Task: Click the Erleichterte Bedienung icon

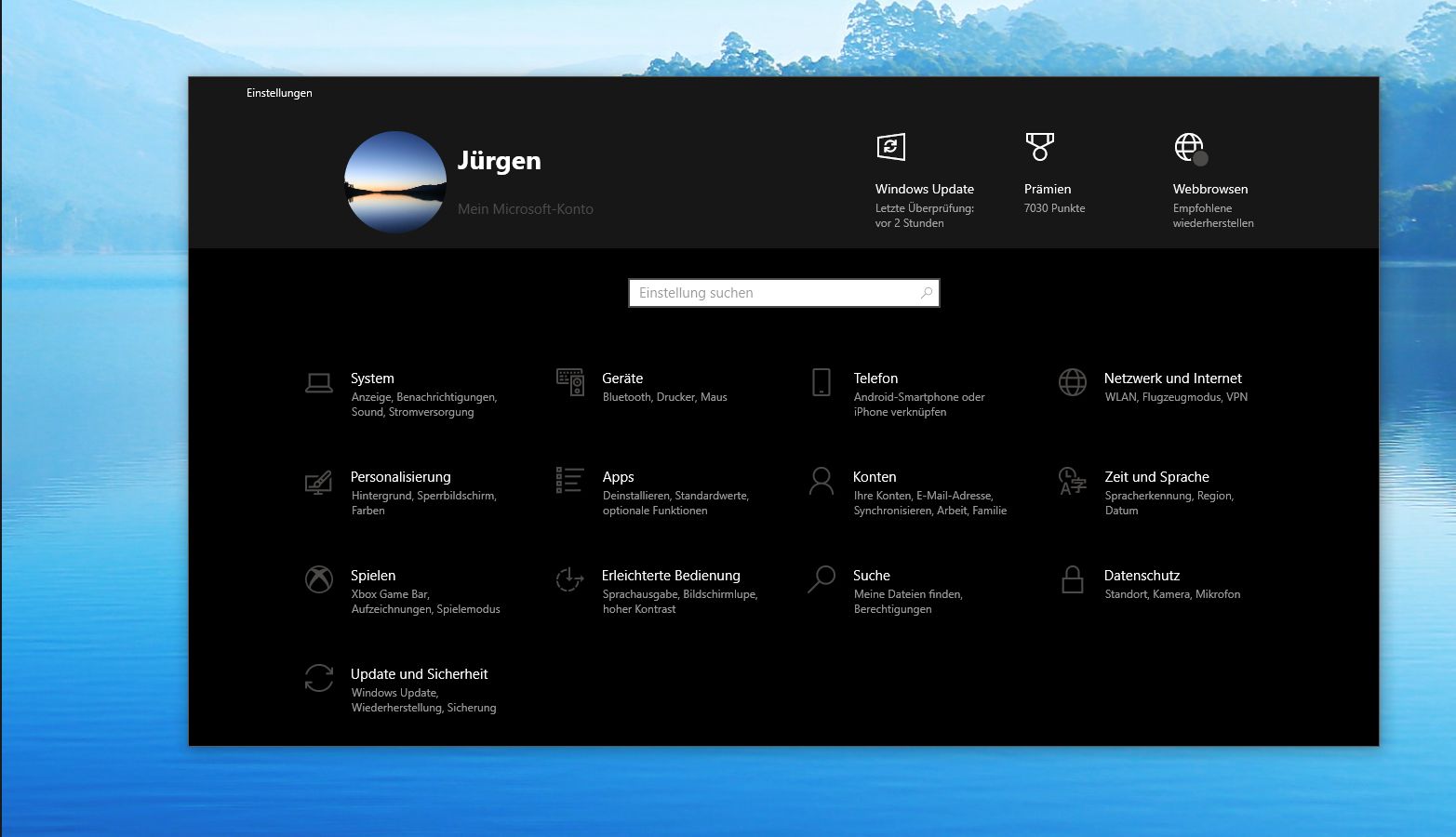Action: [x=569, y=579]
